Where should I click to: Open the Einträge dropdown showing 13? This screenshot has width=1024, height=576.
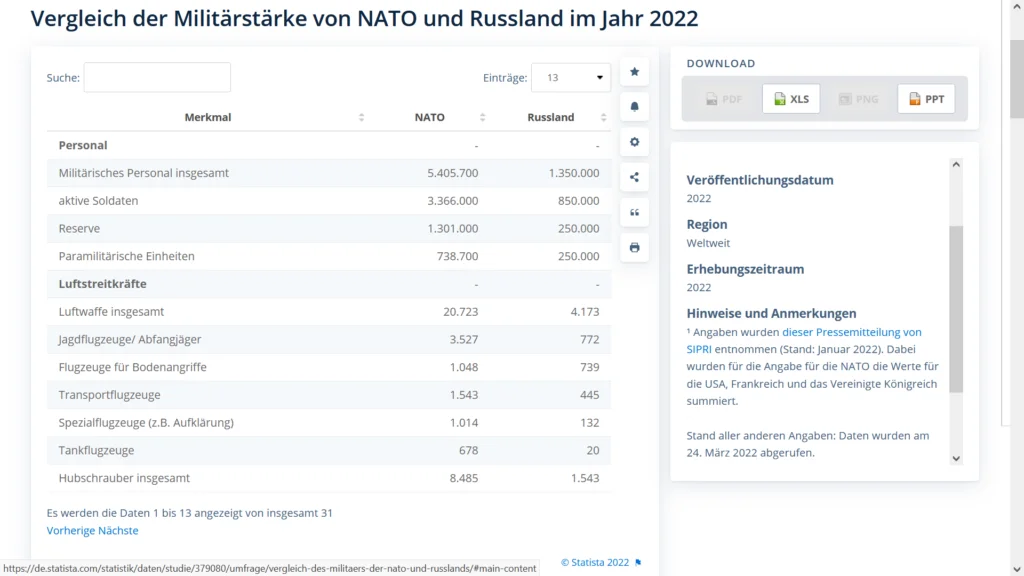pos(571,78)
